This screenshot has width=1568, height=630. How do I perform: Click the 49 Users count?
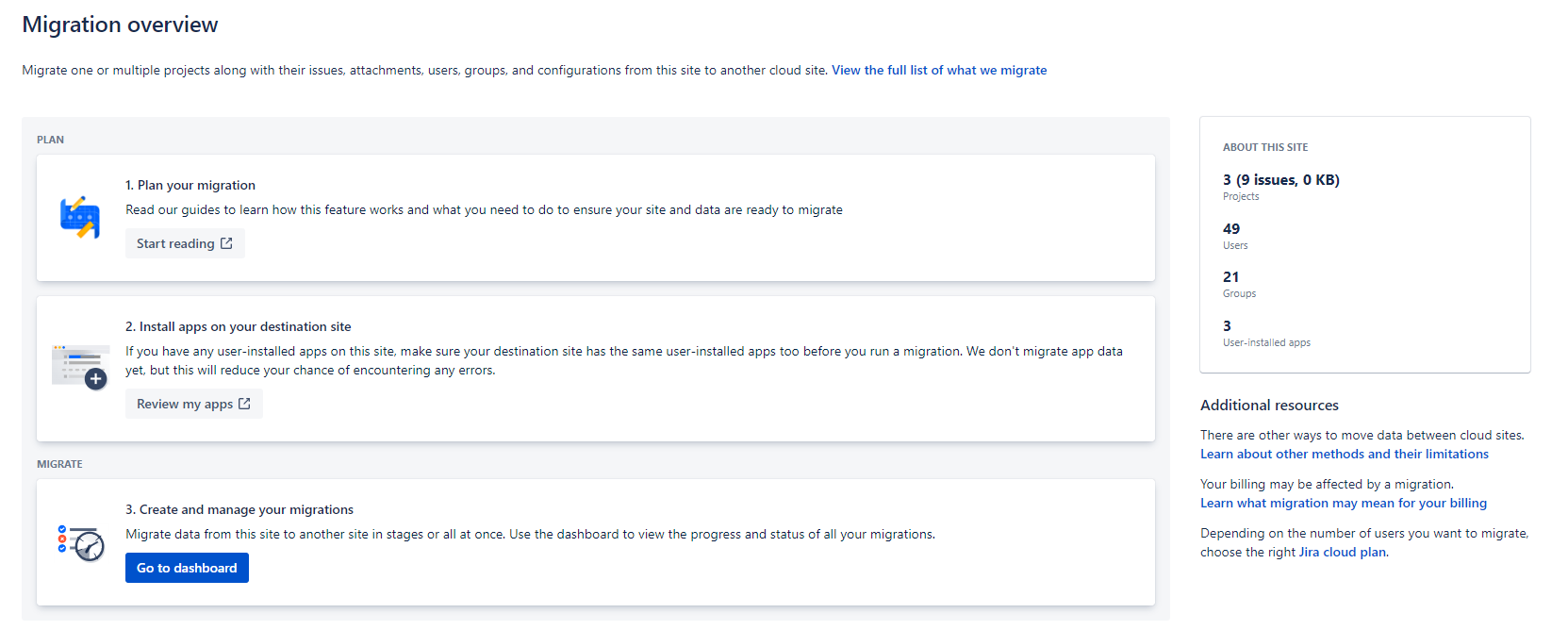[1231, 229]
